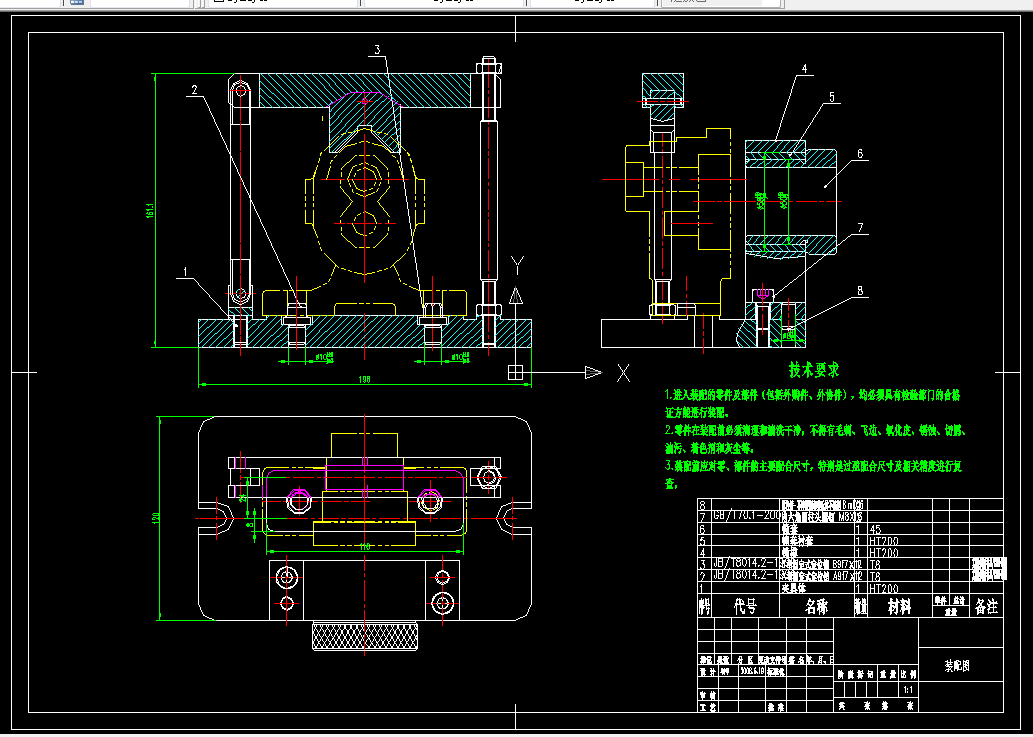
Task: Select balloon callout '5' above the side view
Action: [x=831, y=97]
